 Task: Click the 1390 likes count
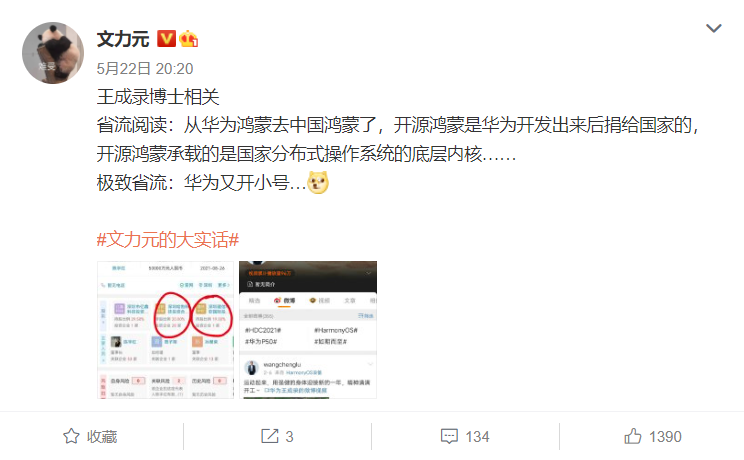tap(665, 436)
